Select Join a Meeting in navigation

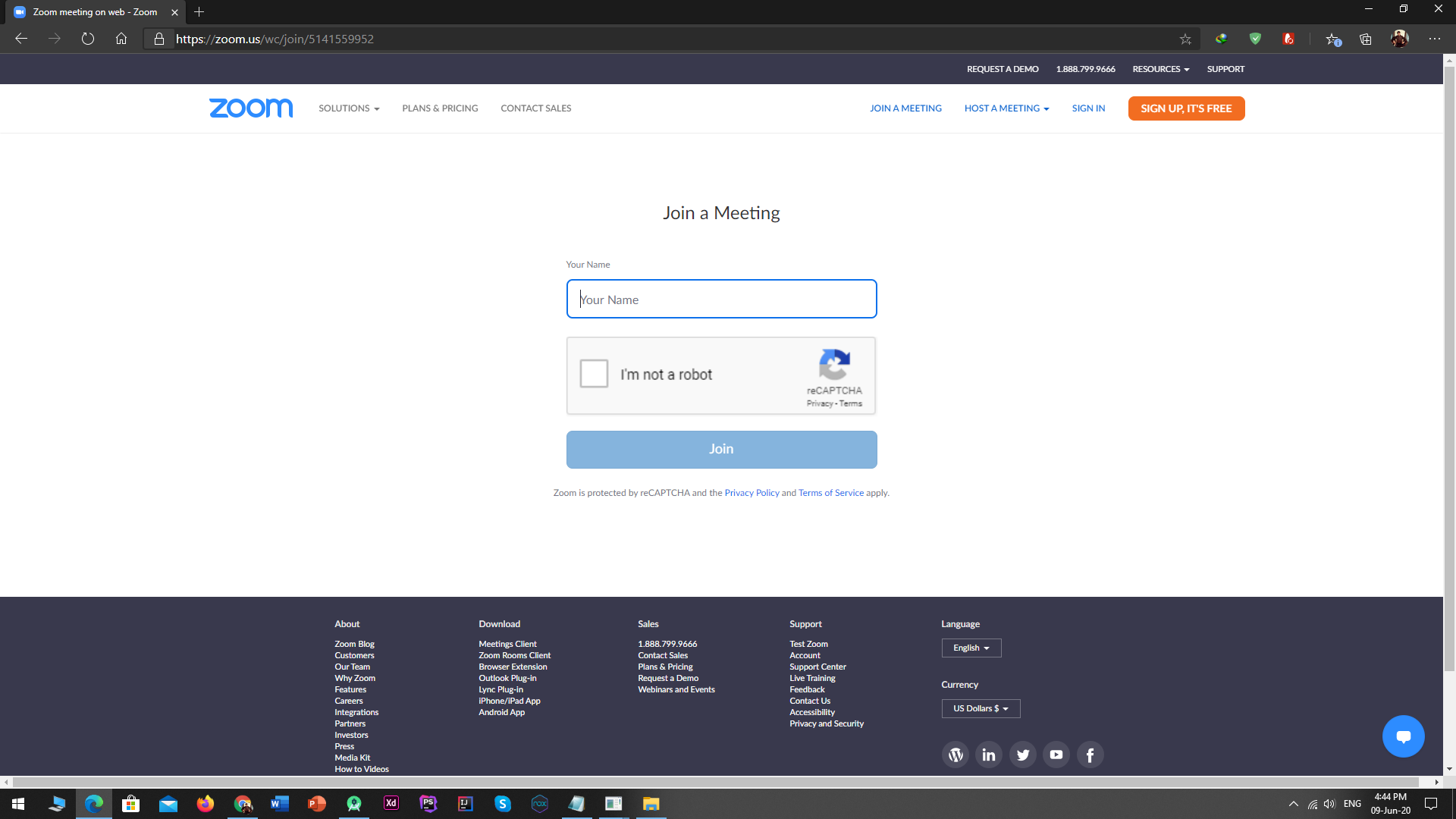tap(905, 108)
